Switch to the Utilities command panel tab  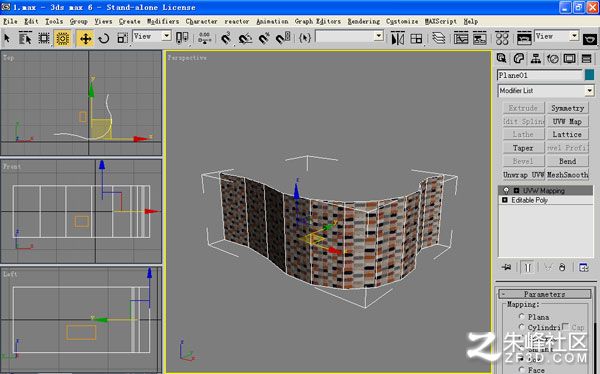[587, 58]
